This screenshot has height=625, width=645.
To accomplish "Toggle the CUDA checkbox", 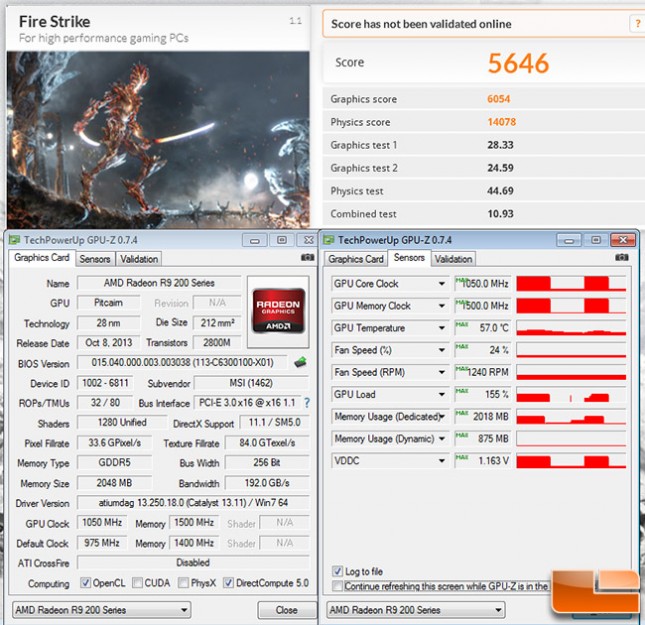I will coord(137,583).
